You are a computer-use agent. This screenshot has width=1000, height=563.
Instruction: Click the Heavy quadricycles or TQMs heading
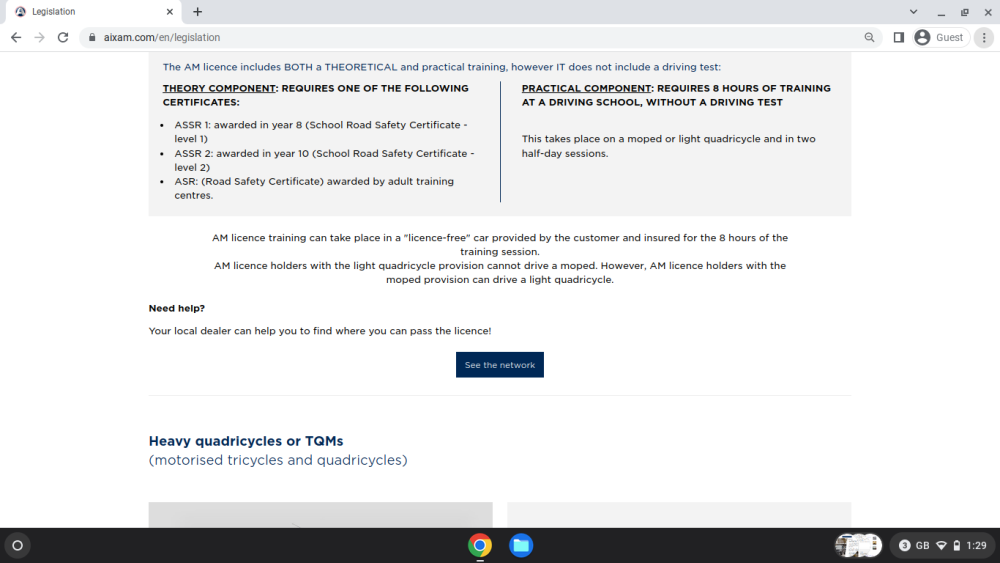246,441
